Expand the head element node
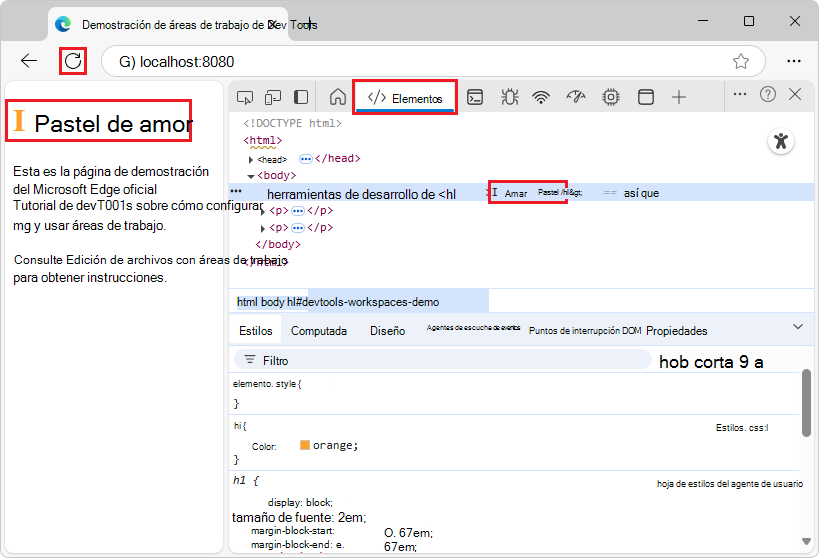 (x=251, y=159)
